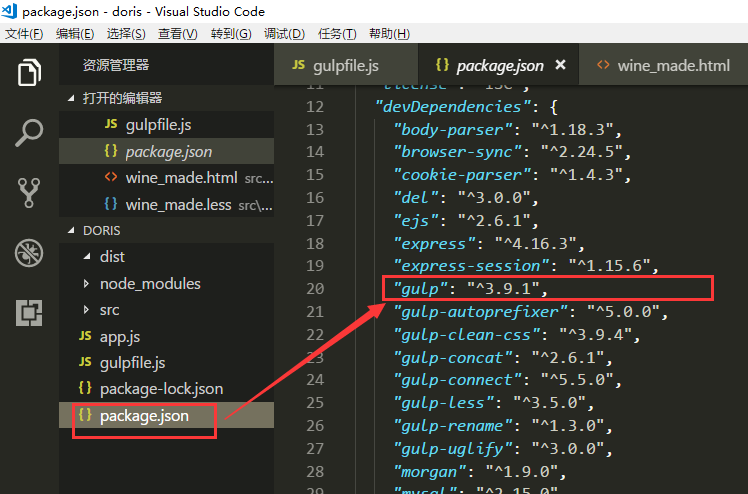
Task: Select wine_made.html in open editors list
Action: pyautogui.click(x=166, y=178)
